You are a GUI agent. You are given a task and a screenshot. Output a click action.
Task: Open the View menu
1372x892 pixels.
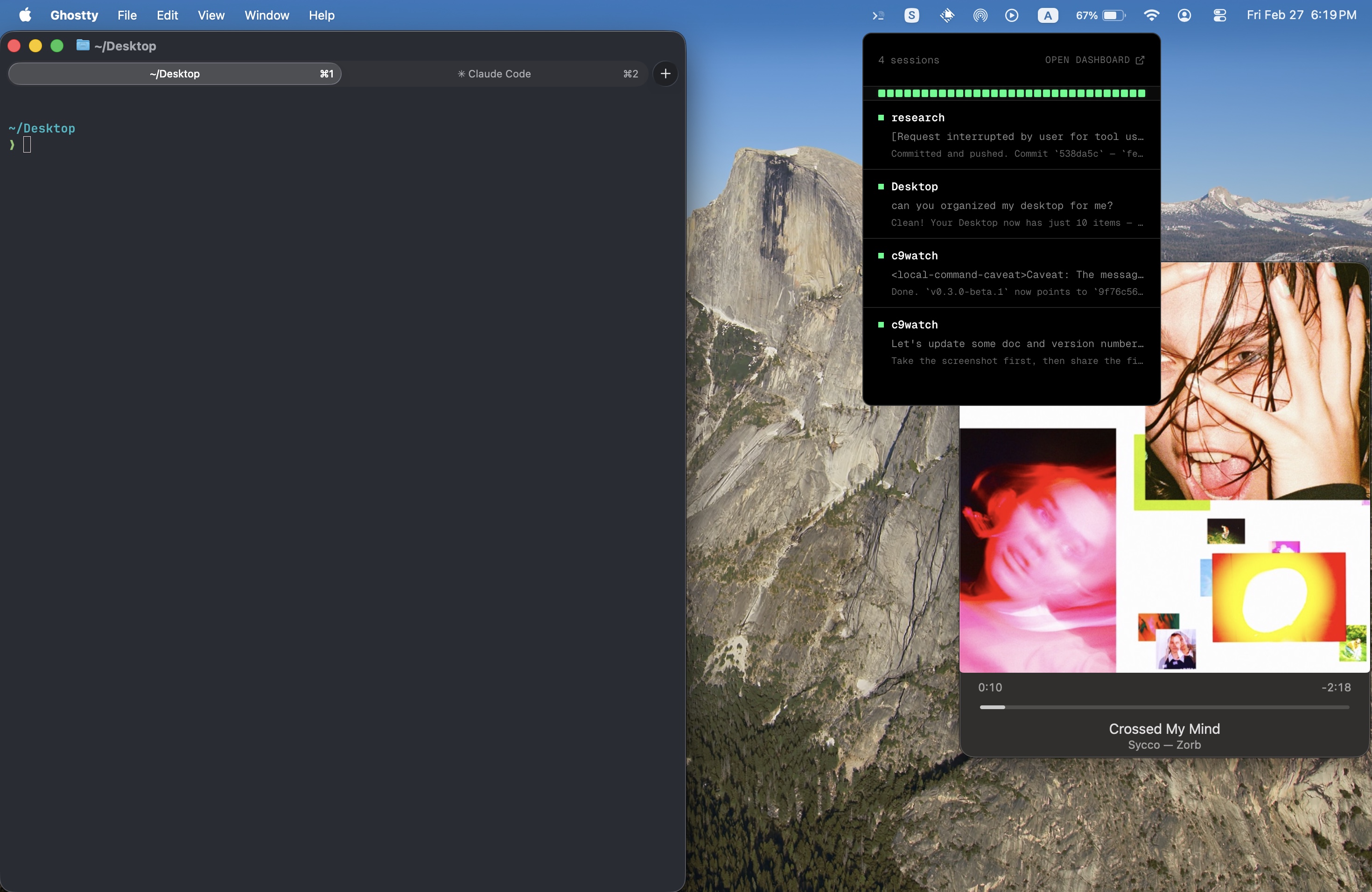click(x=211, y=15)
